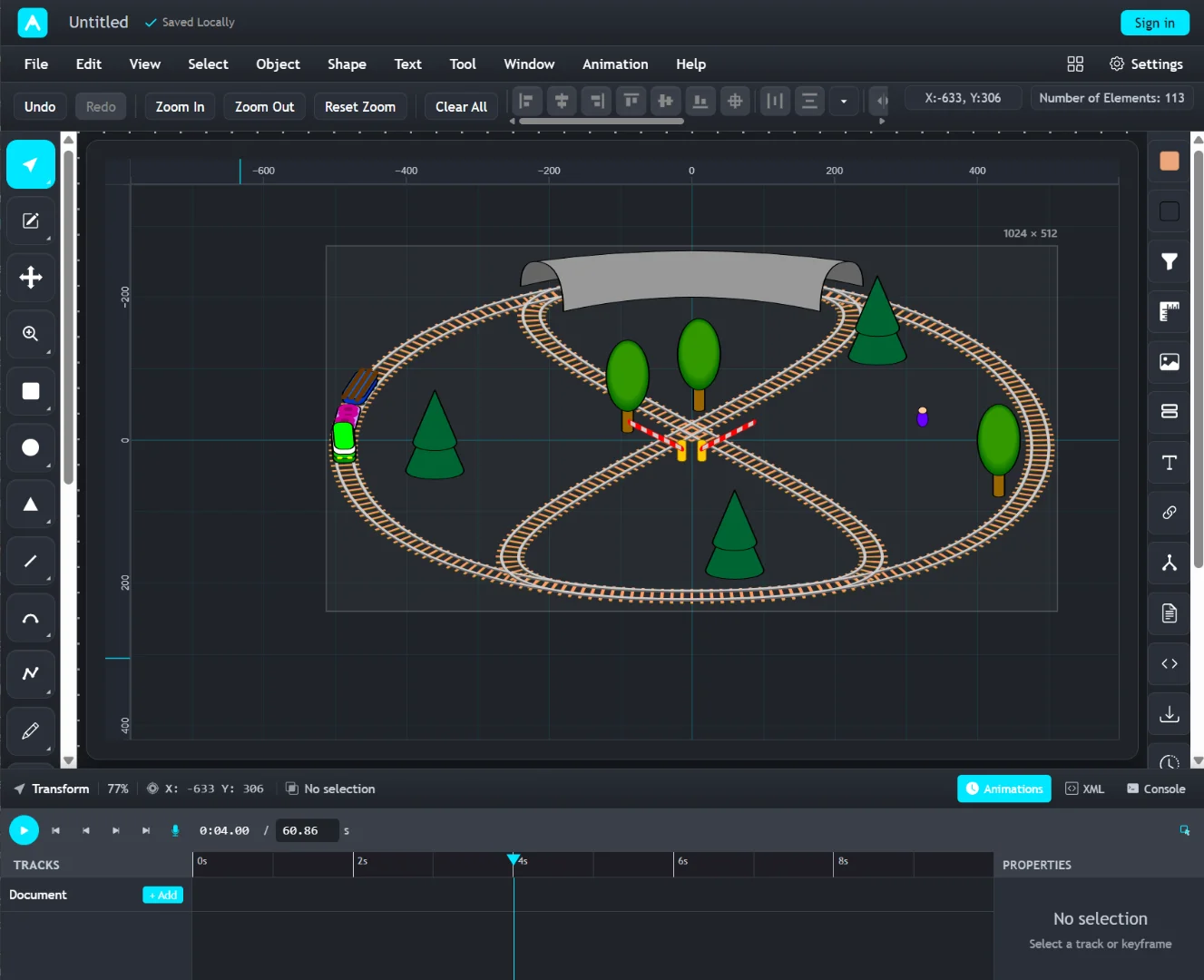Click the Zoom Out button
Screen dimensions: 1204x980
tap(265, 106)
